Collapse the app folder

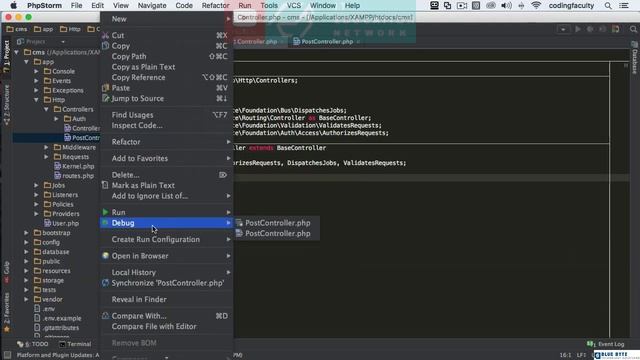point(27,62)
